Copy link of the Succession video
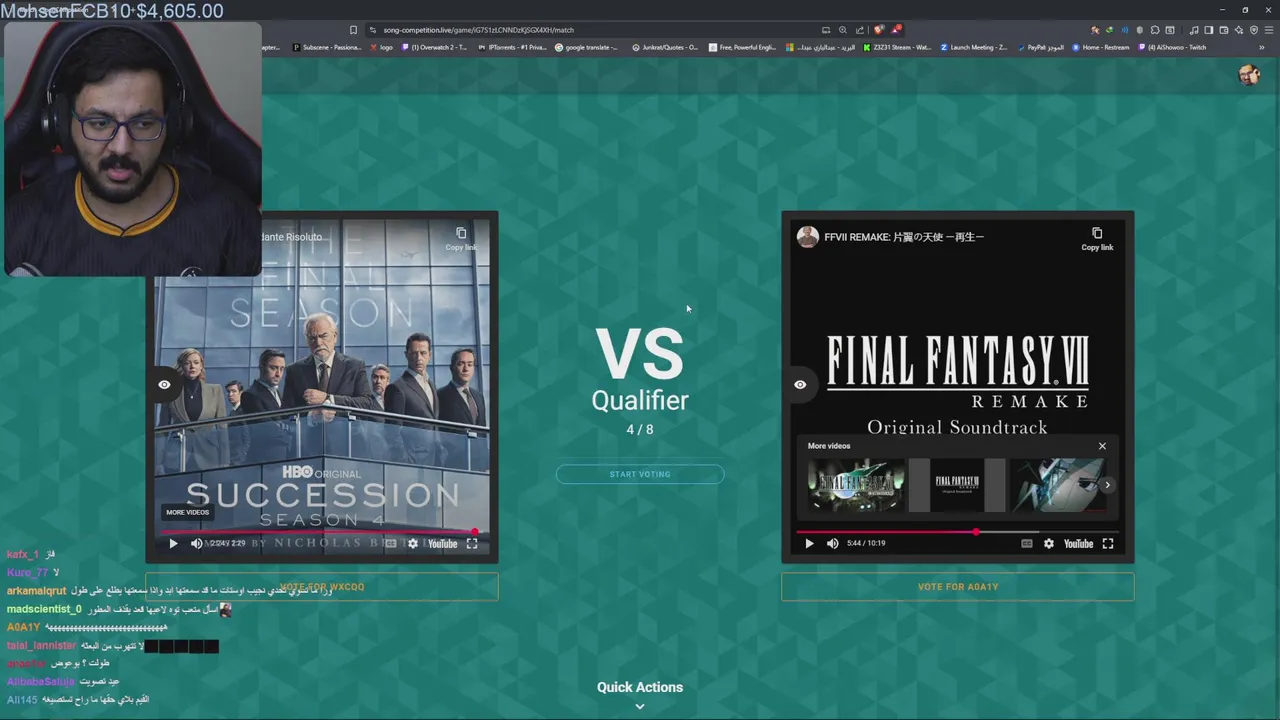 coord(461,239)
